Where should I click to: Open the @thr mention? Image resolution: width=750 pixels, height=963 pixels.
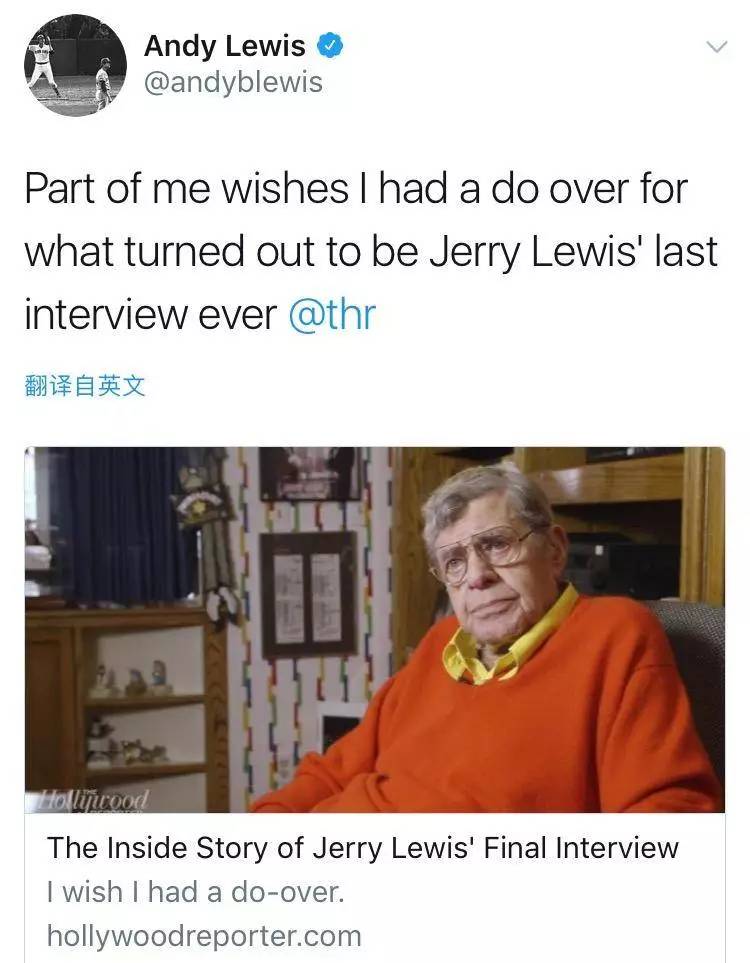tap(331, 315)
